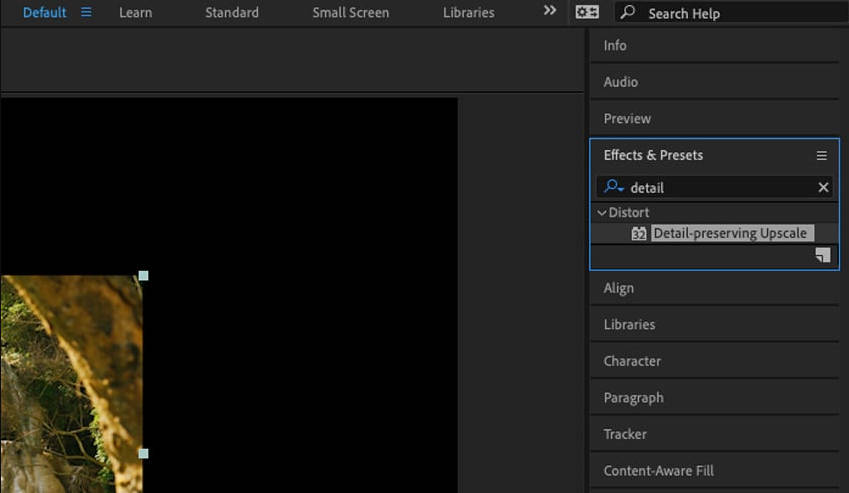
Task: Open the Default workspace menu icon
Action: (86, 12)
